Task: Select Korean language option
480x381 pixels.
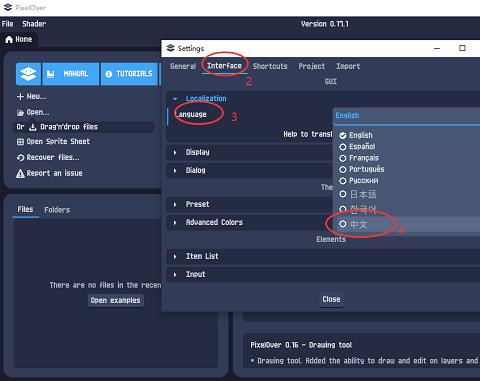Action: click(358, 209)
